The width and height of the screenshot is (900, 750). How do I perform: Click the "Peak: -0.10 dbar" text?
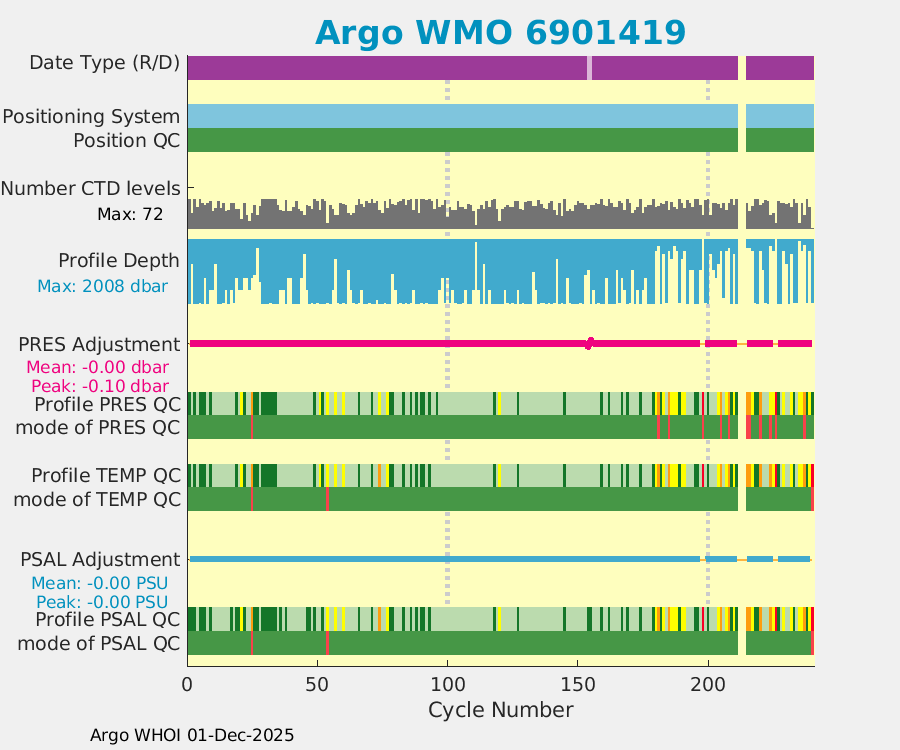(x=99, y=386)
